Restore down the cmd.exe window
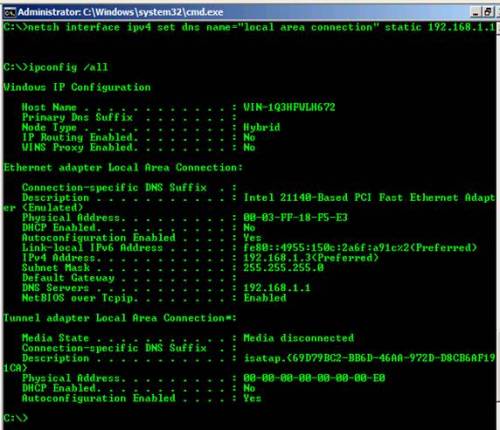Screen dimensions: 500x430 (487, 12)
